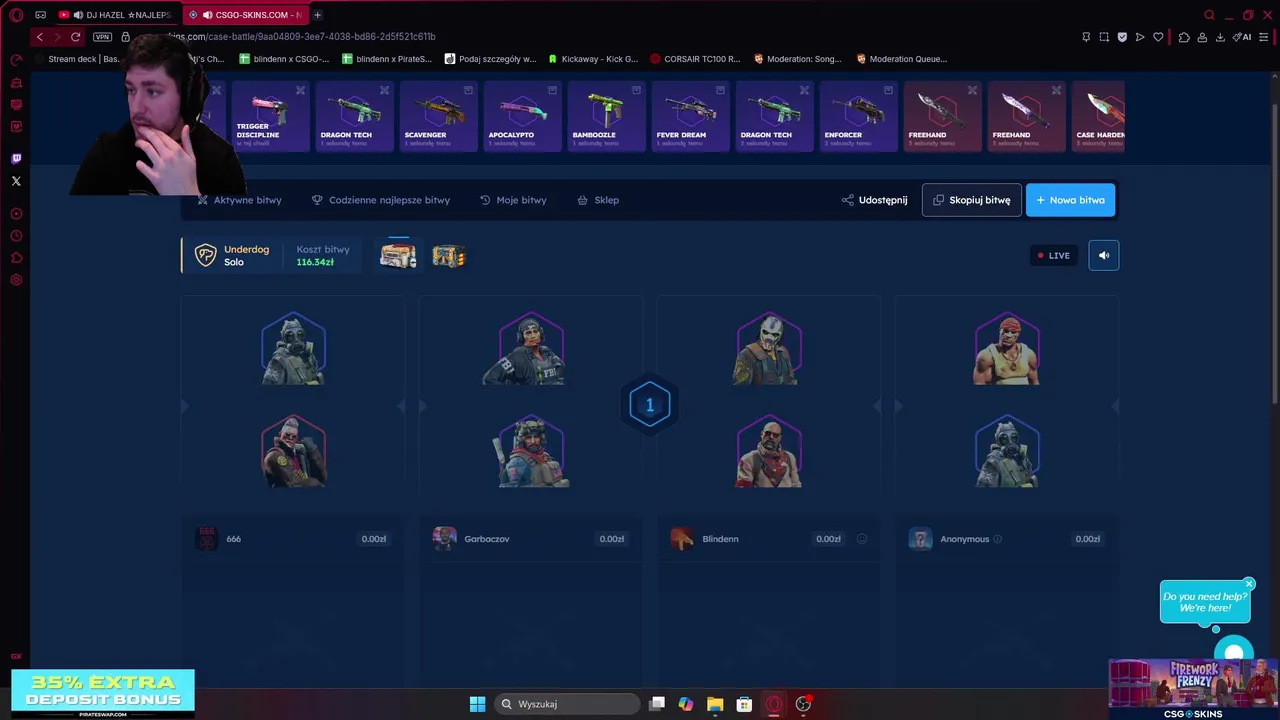The image size is (1280, 720).
Task: Open Nowa bitwa to create battle
Action: (1070, 200)
